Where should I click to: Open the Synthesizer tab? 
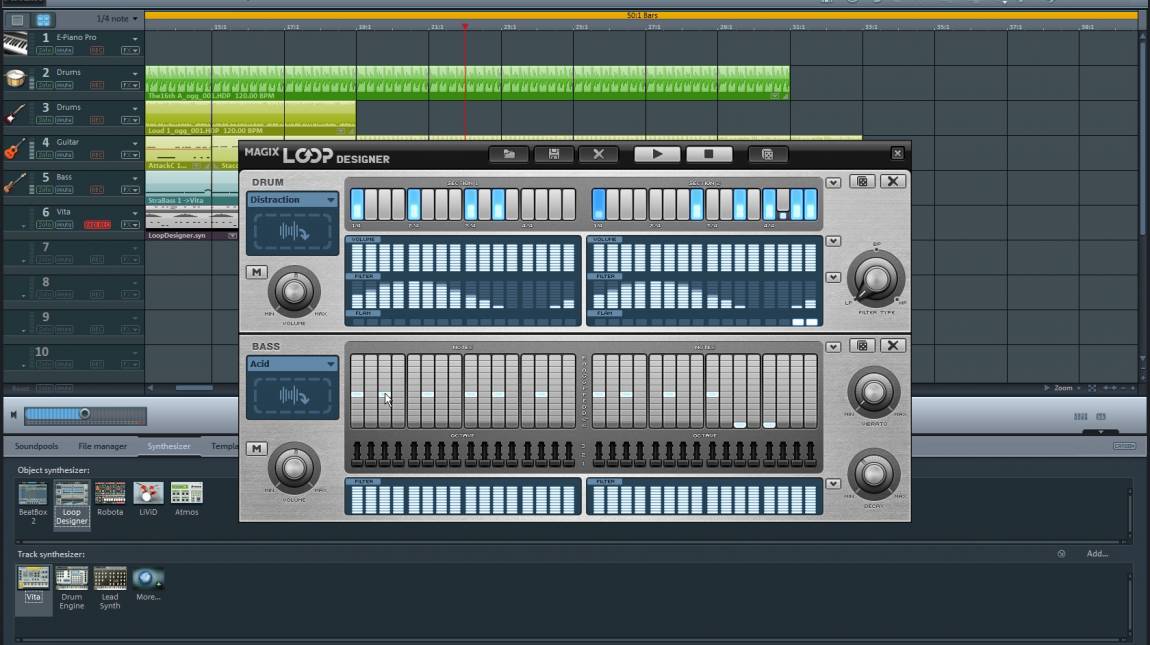tap(169, 446)
